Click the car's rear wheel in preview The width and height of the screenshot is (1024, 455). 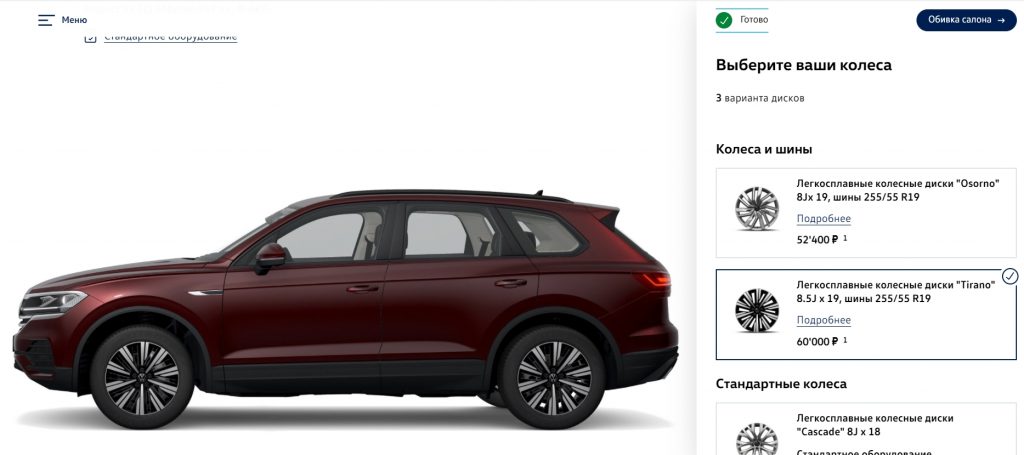click(x=553, y=377)
